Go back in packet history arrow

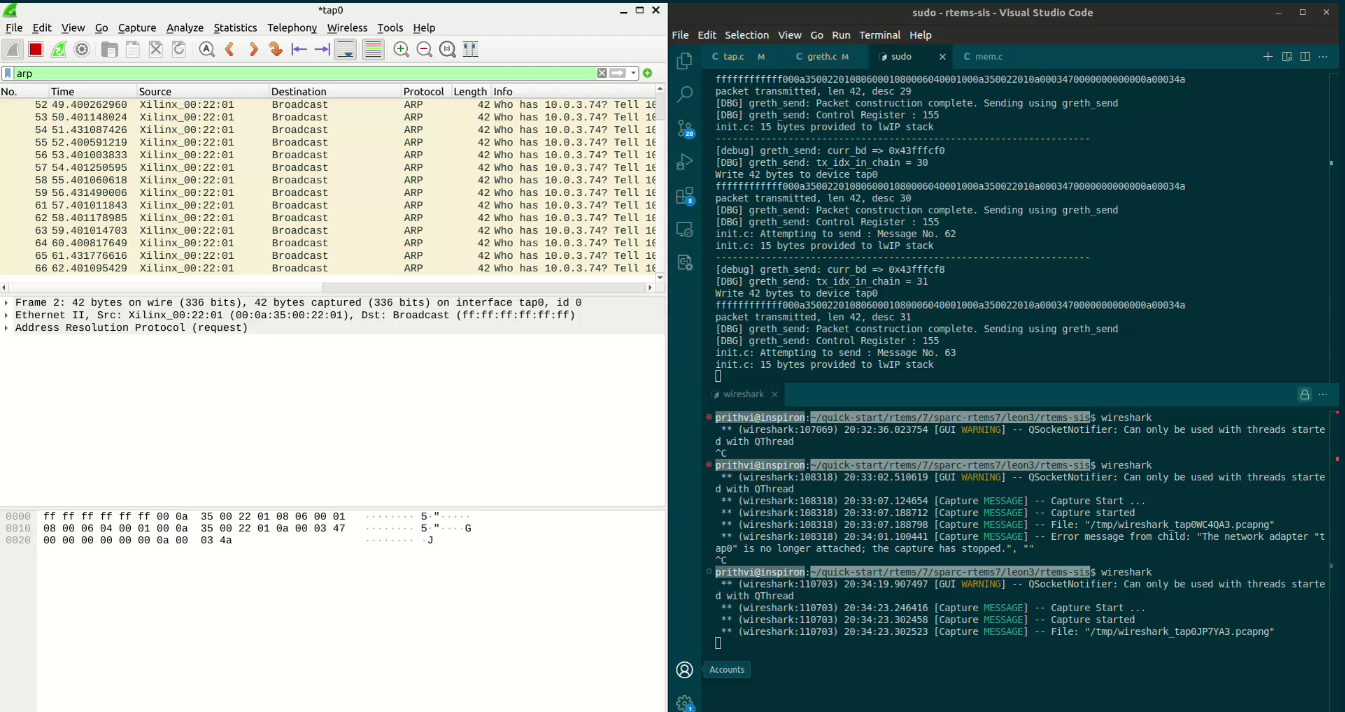(229, 49)
